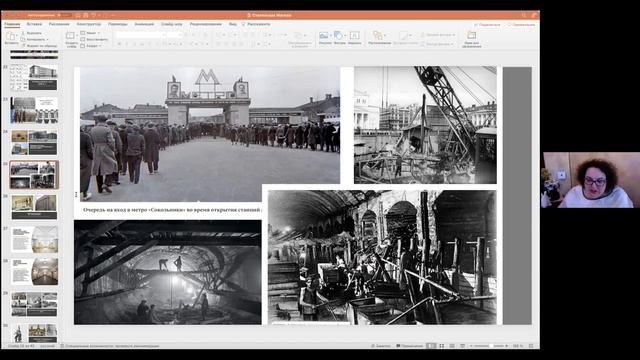
Task: Click the caption text about Сокольники queue
Action: coord(172,210)
